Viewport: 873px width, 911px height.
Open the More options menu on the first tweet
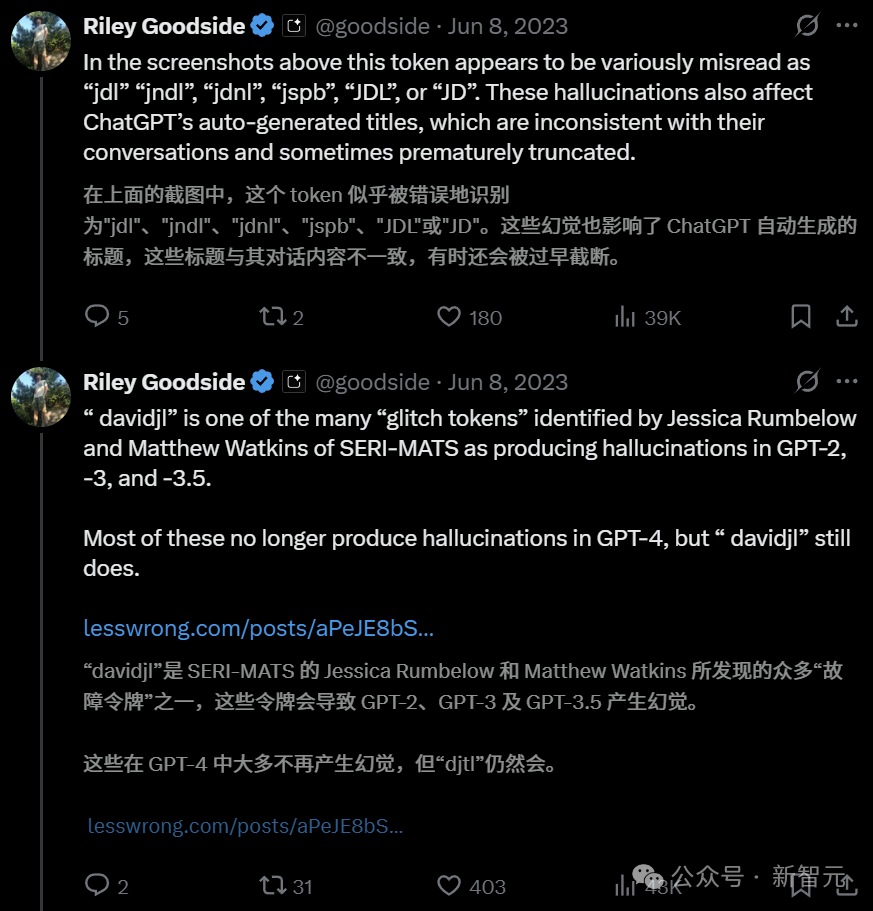(x=846, y=26)
